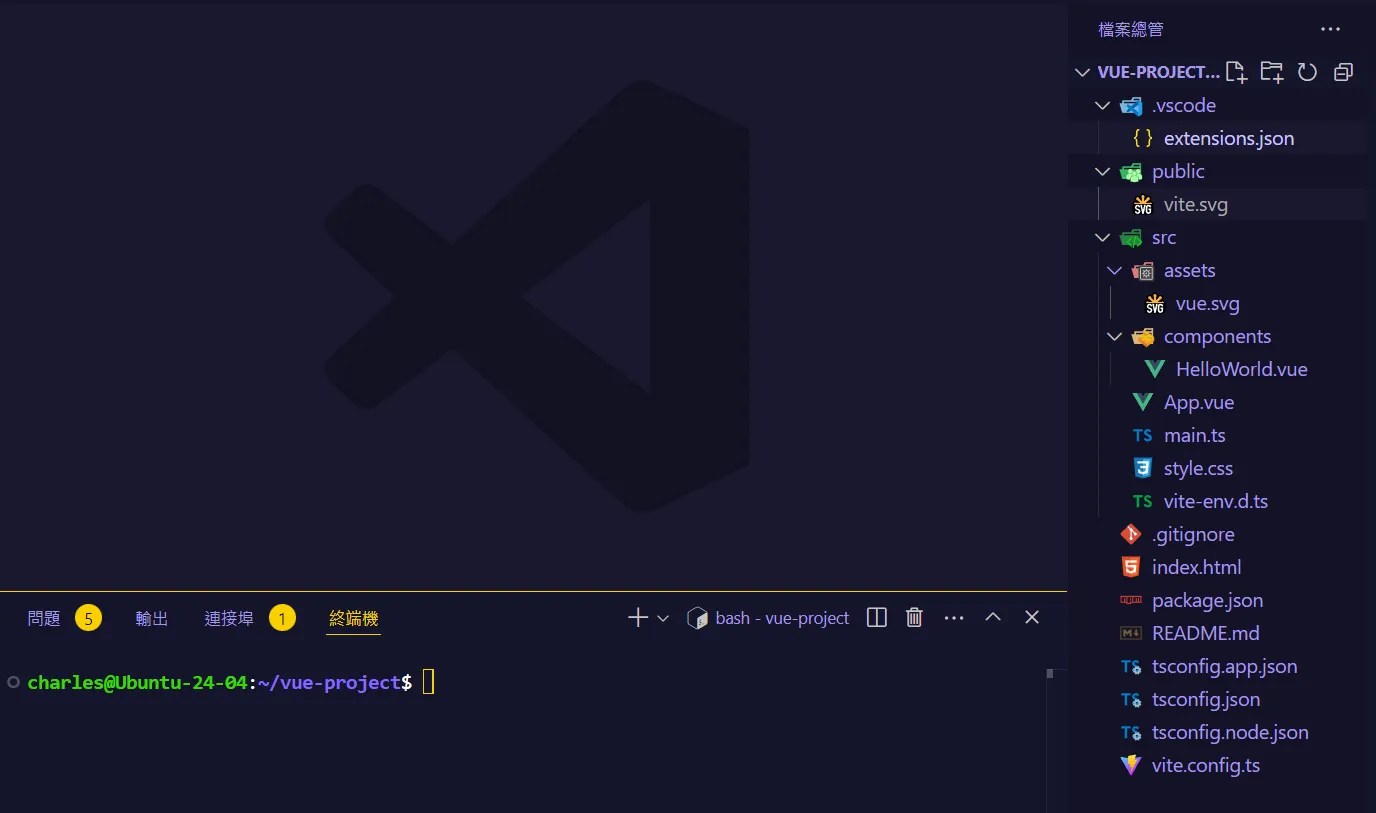
Task: Close the bottom terminal panel
Action: [1032, 618]
